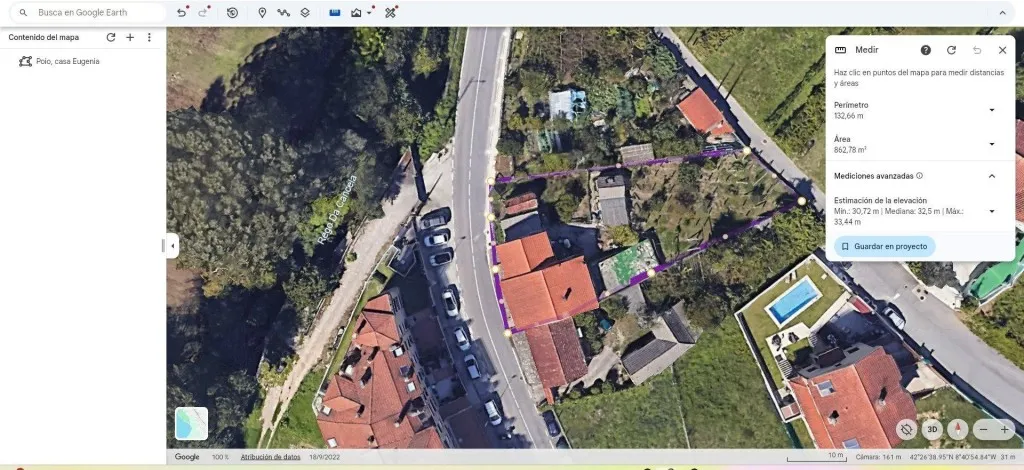Click the 862,78 m² area value
The height and width of the screenshot is (470, 1024).
coord(850,150)
